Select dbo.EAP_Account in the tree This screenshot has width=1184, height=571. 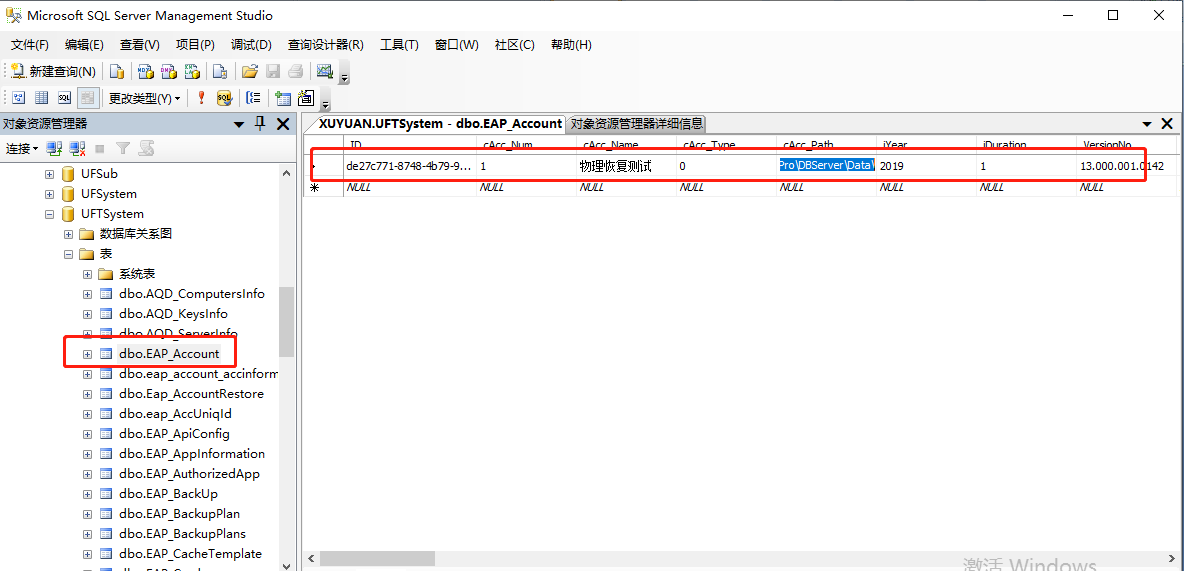click(169, 353)
